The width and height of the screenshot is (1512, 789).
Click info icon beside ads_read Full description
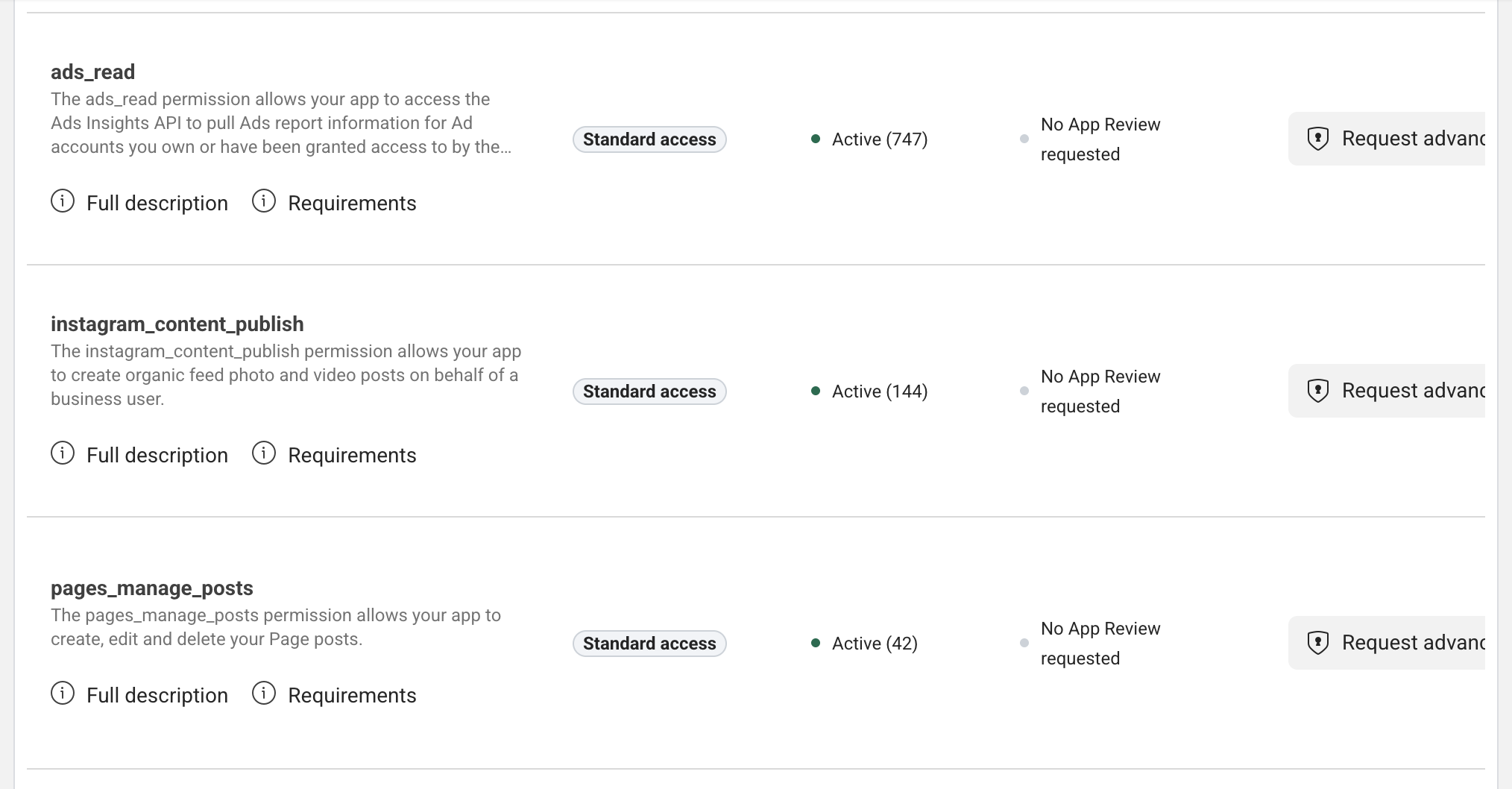63,201
